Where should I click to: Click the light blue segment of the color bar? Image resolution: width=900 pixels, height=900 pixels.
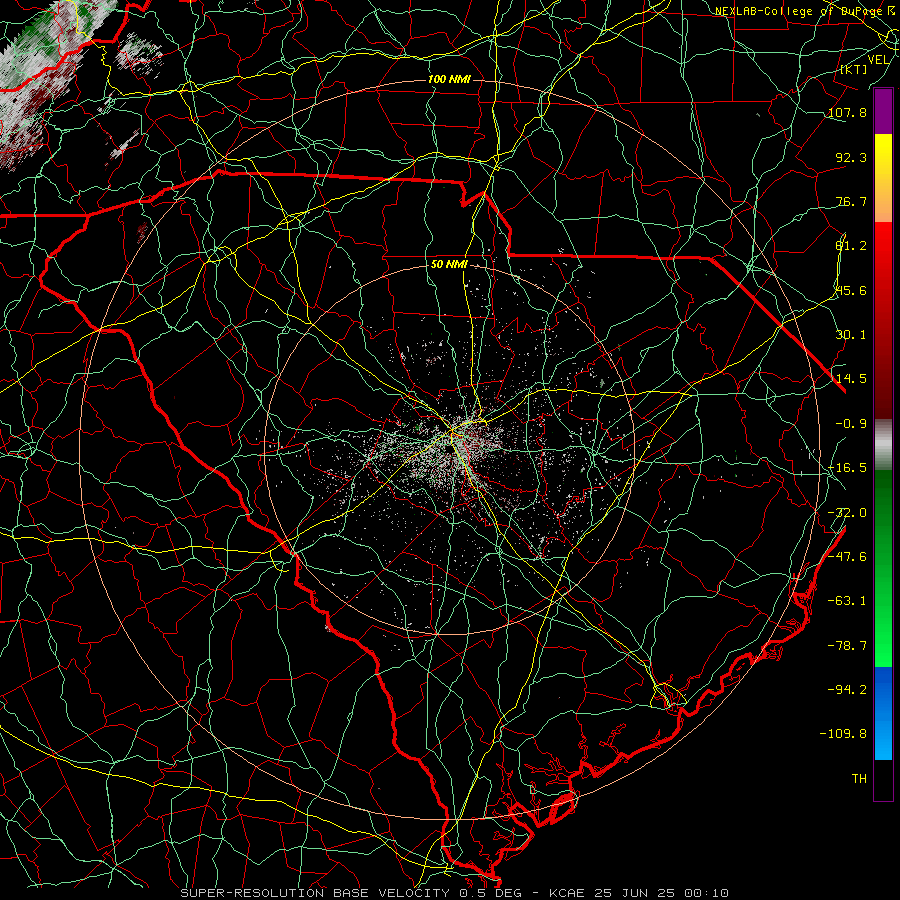(x=883, y=713)
